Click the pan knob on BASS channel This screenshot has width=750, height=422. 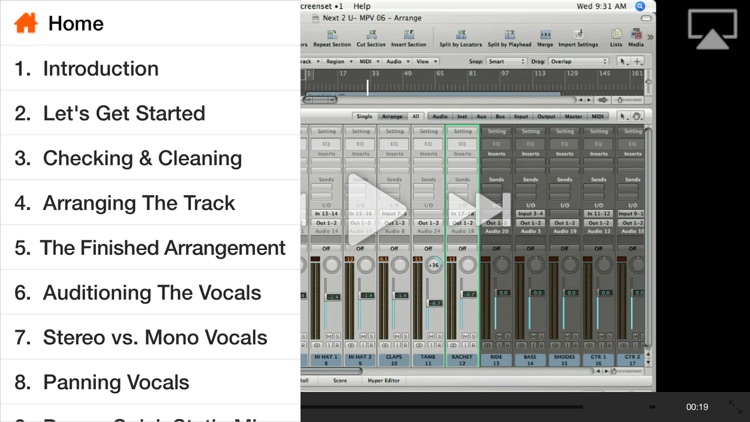536,265
